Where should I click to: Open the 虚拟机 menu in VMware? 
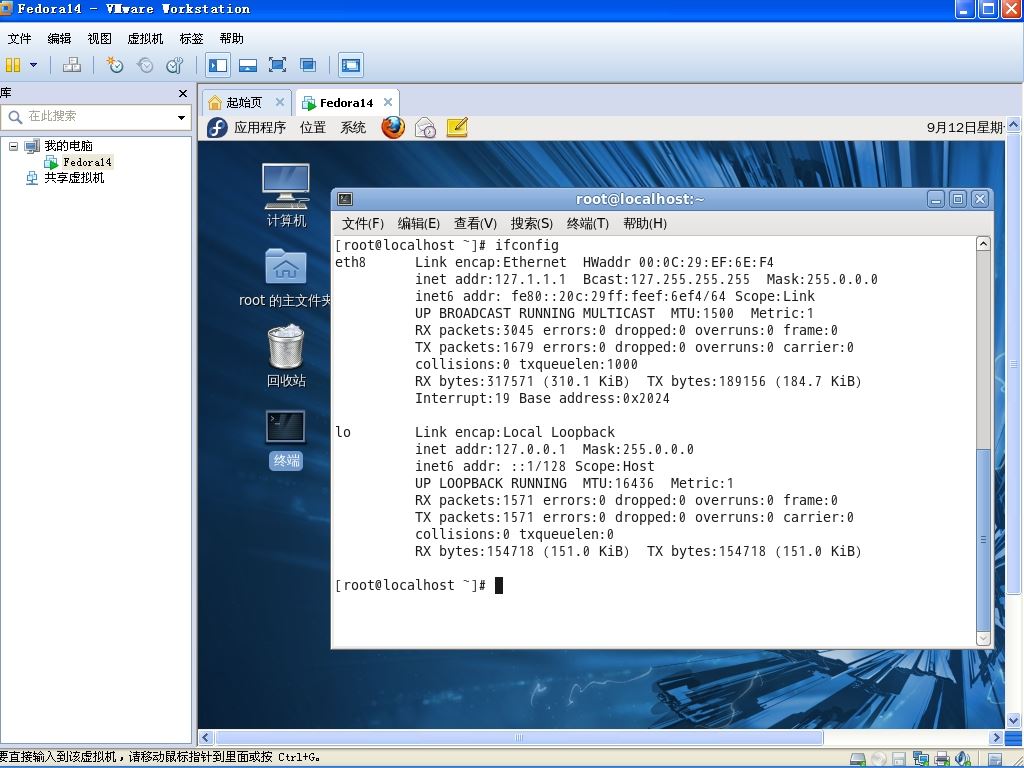(x=145, y=39)
